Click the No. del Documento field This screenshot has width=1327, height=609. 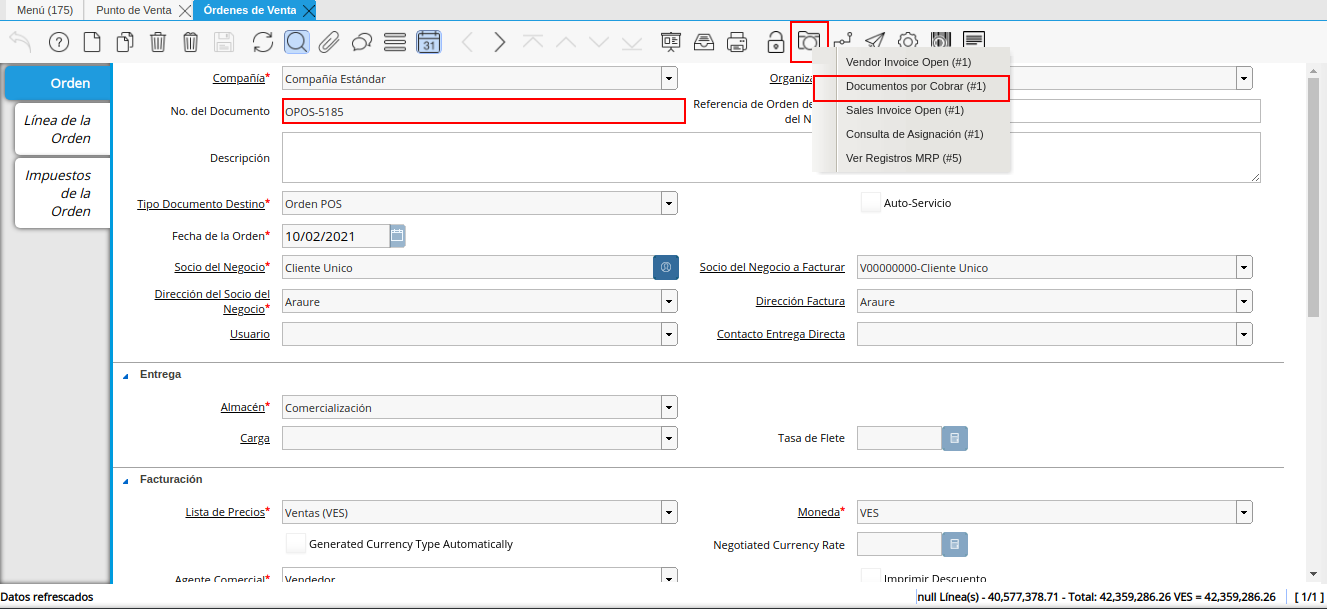point(483,111)
